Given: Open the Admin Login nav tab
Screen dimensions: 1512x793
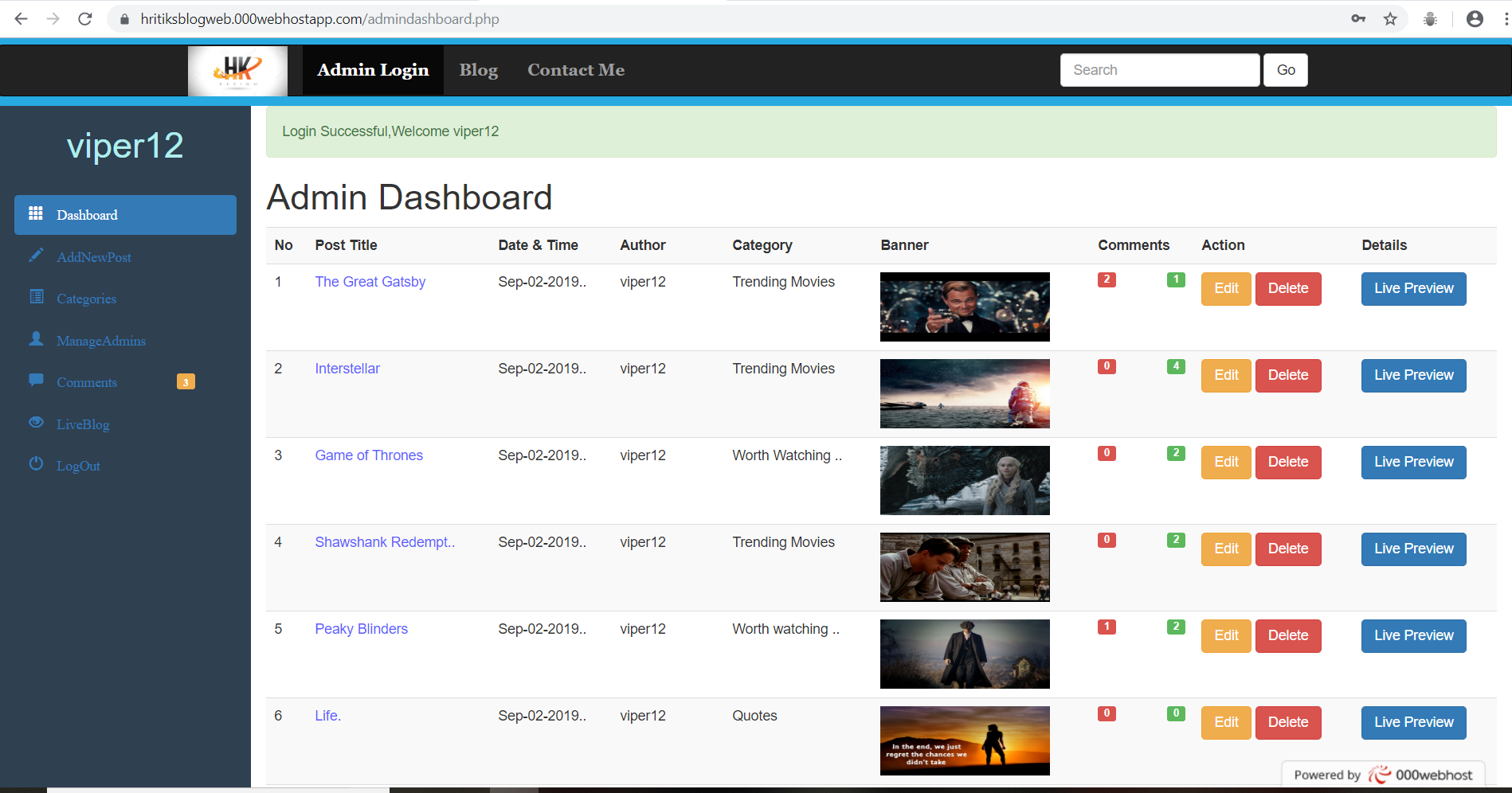Looking at the screenshot, I should [x=373, y=70].
